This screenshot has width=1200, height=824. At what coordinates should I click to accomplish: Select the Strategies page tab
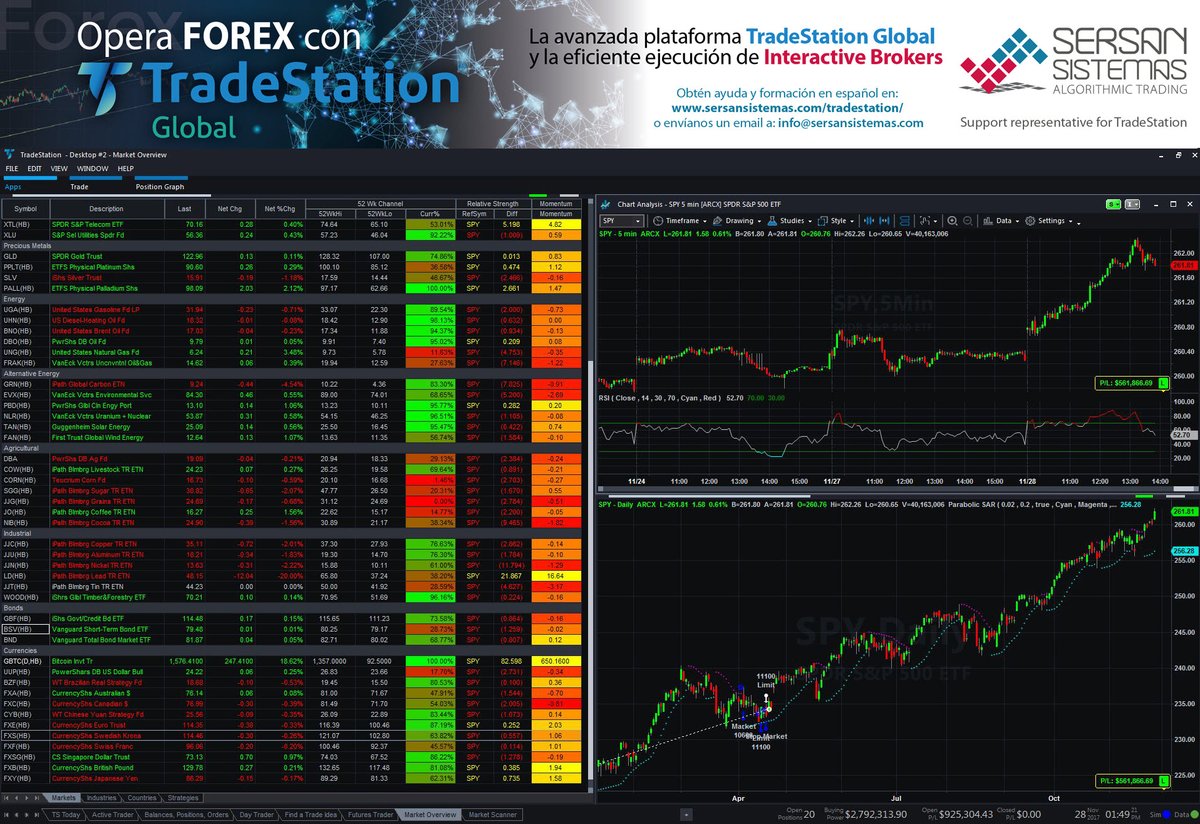coord(183,798)
